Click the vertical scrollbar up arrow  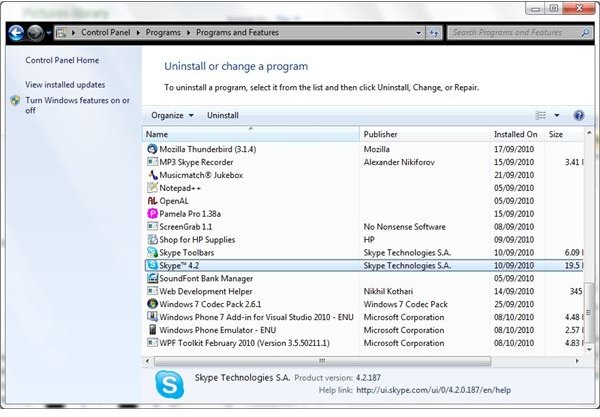click(x=589, y=133)
